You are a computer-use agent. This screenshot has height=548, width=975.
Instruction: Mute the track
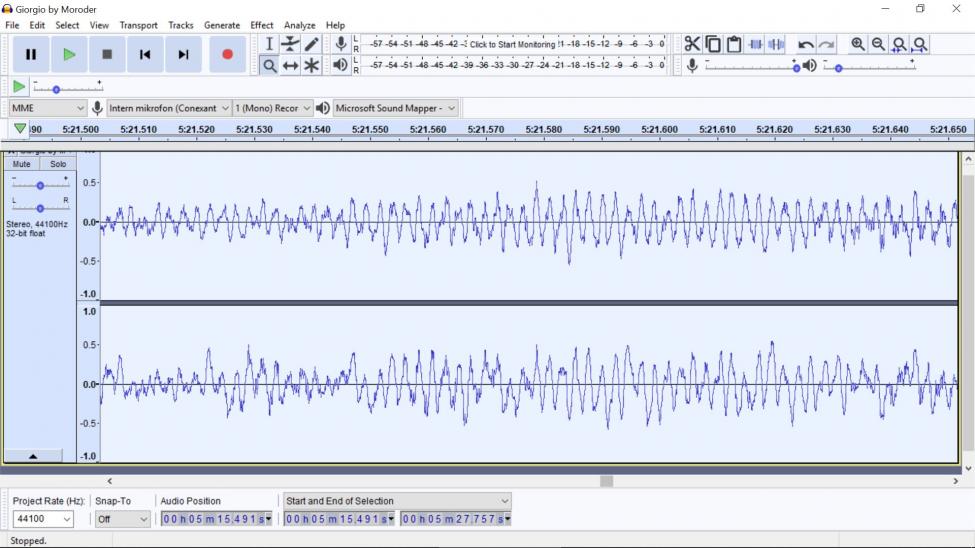(x=22, y=164)
